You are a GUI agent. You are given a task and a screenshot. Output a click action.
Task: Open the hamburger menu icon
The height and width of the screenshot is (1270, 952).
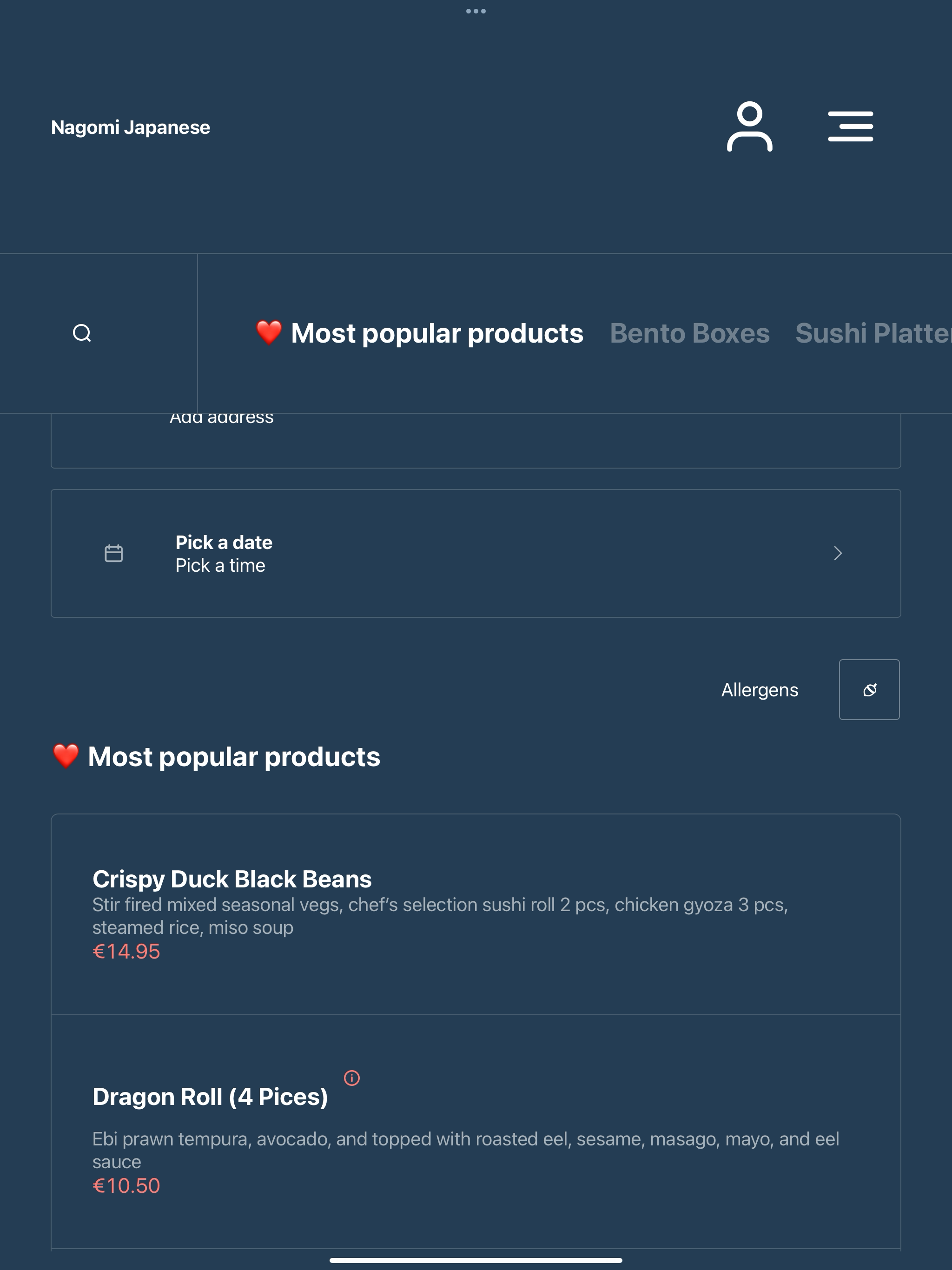850,126
